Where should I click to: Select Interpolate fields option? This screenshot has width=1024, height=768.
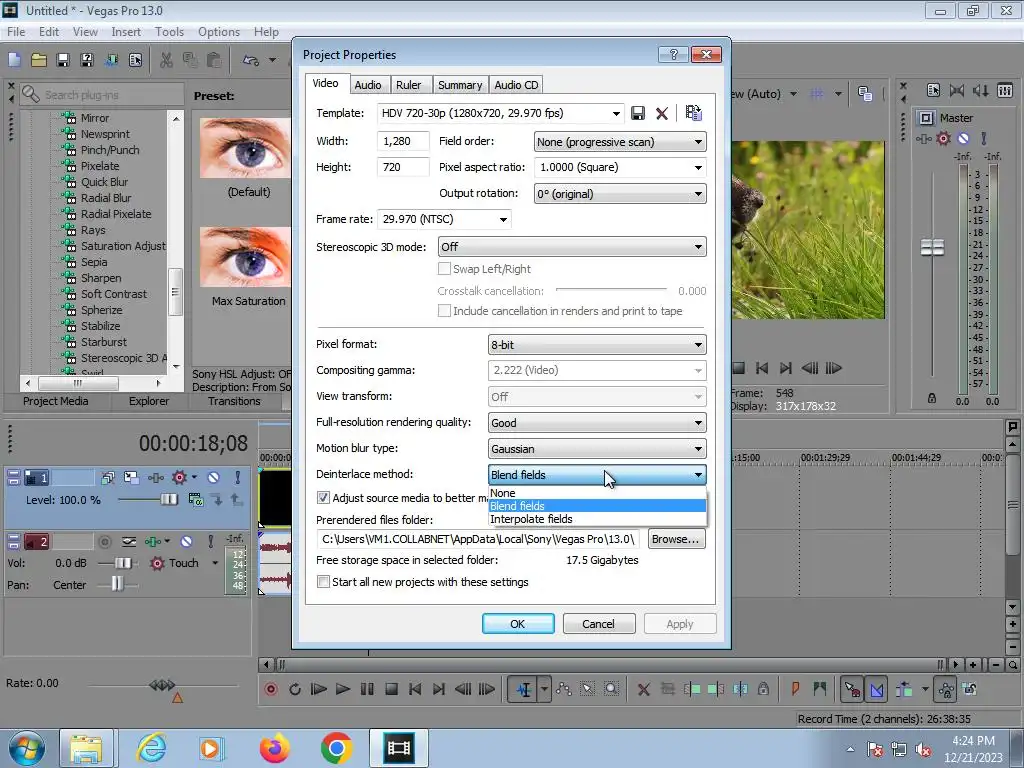(x=597, y=519)
